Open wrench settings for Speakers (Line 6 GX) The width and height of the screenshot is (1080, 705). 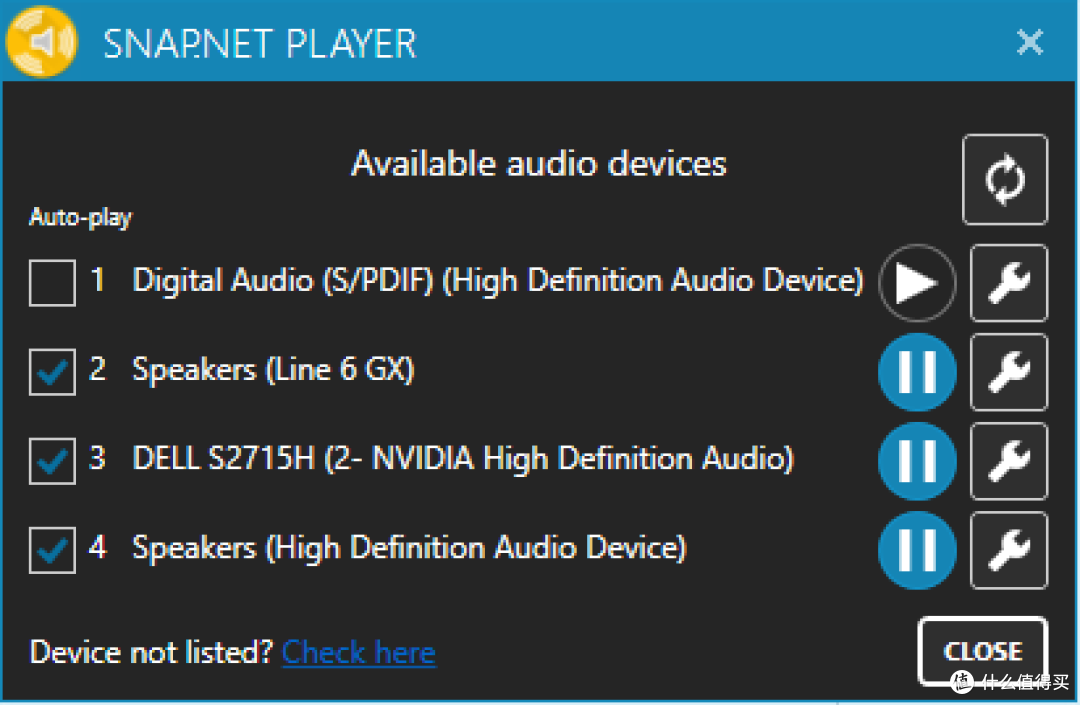[x=1009, y=373]
